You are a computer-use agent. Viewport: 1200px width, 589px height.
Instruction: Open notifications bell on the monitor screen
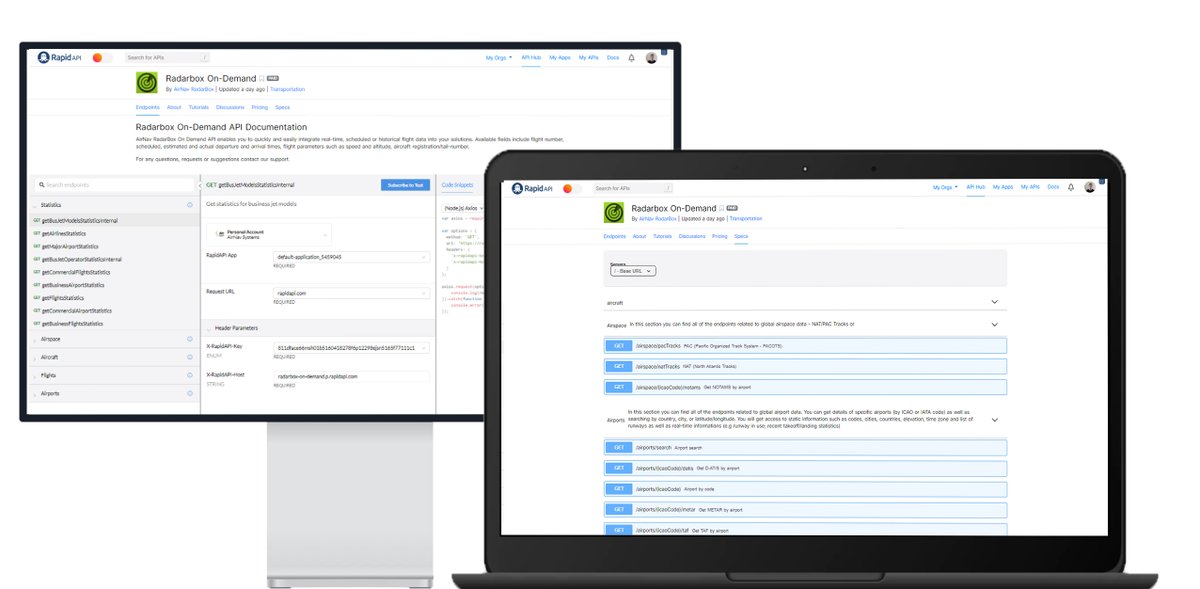pyautogui.click(x=631, y=58)
